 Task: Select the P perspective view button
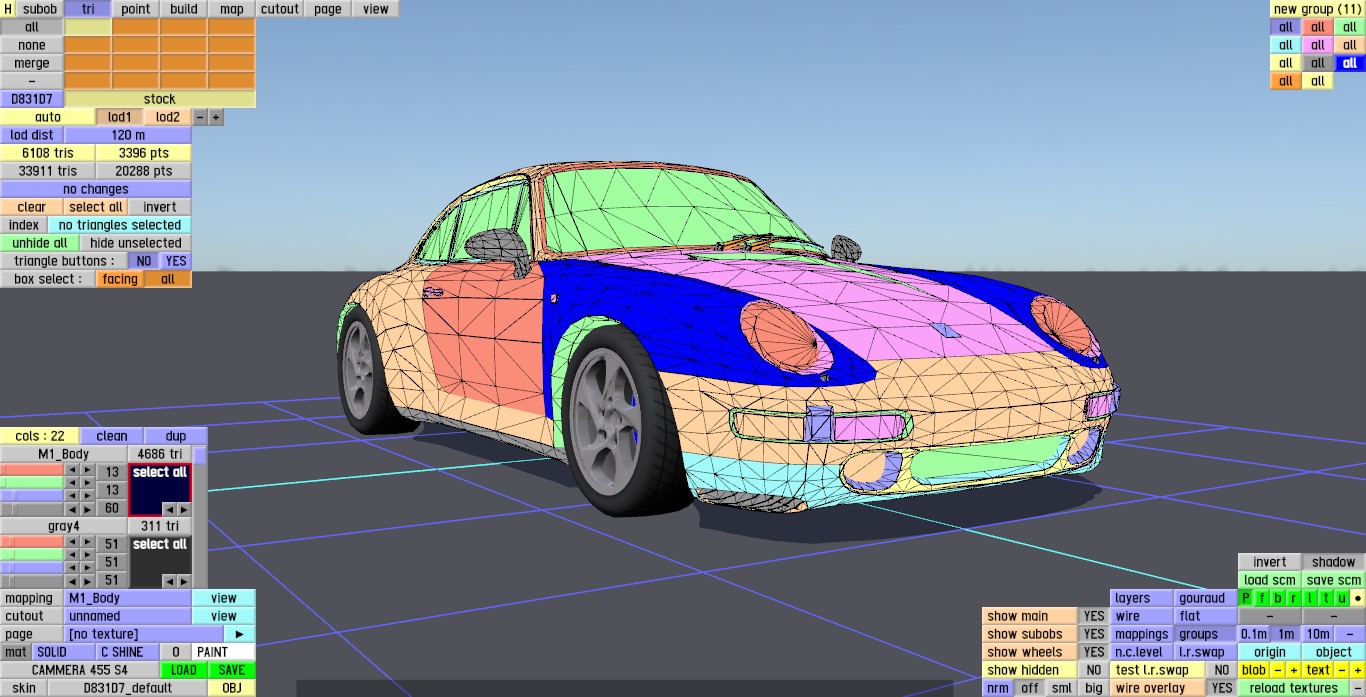click(x=1246, y=598)
